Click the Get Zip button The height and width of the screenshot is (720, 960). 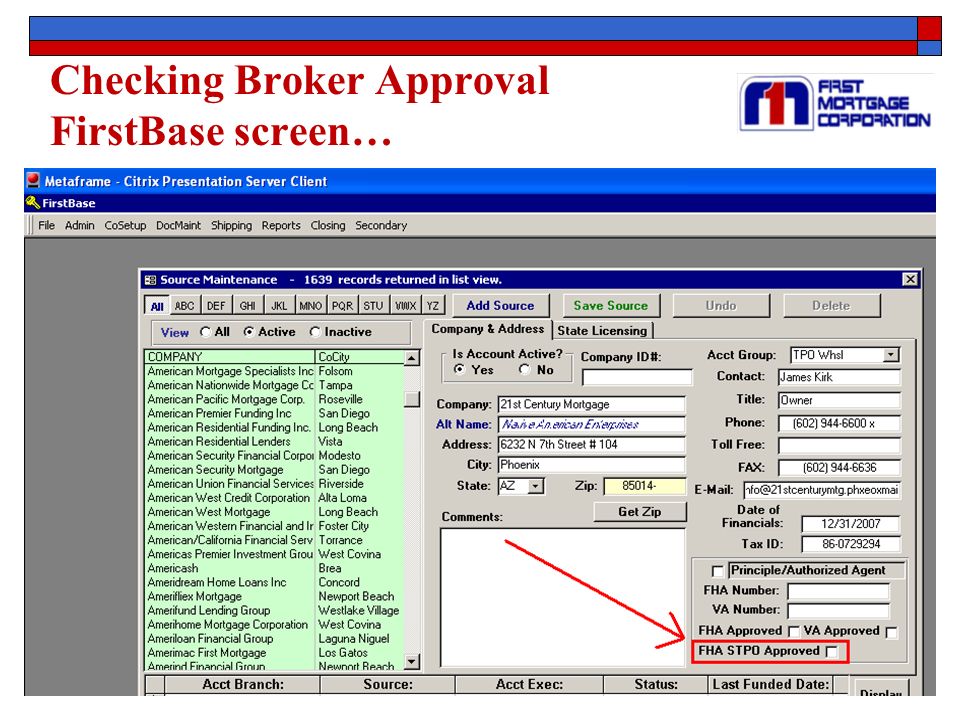click(640, 511)
